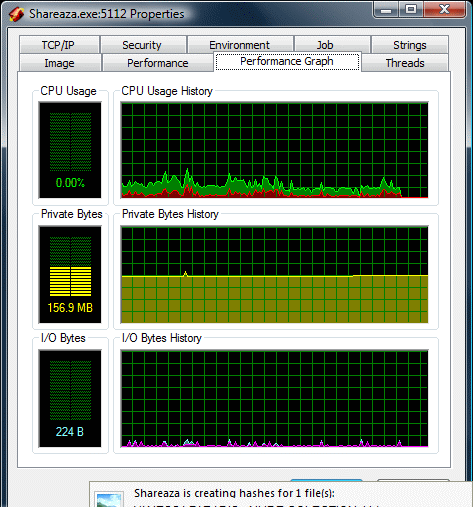Viewport: 473px width, 507px height.
Task: Select the Performance Graph tab
Action: click(287, 61)
